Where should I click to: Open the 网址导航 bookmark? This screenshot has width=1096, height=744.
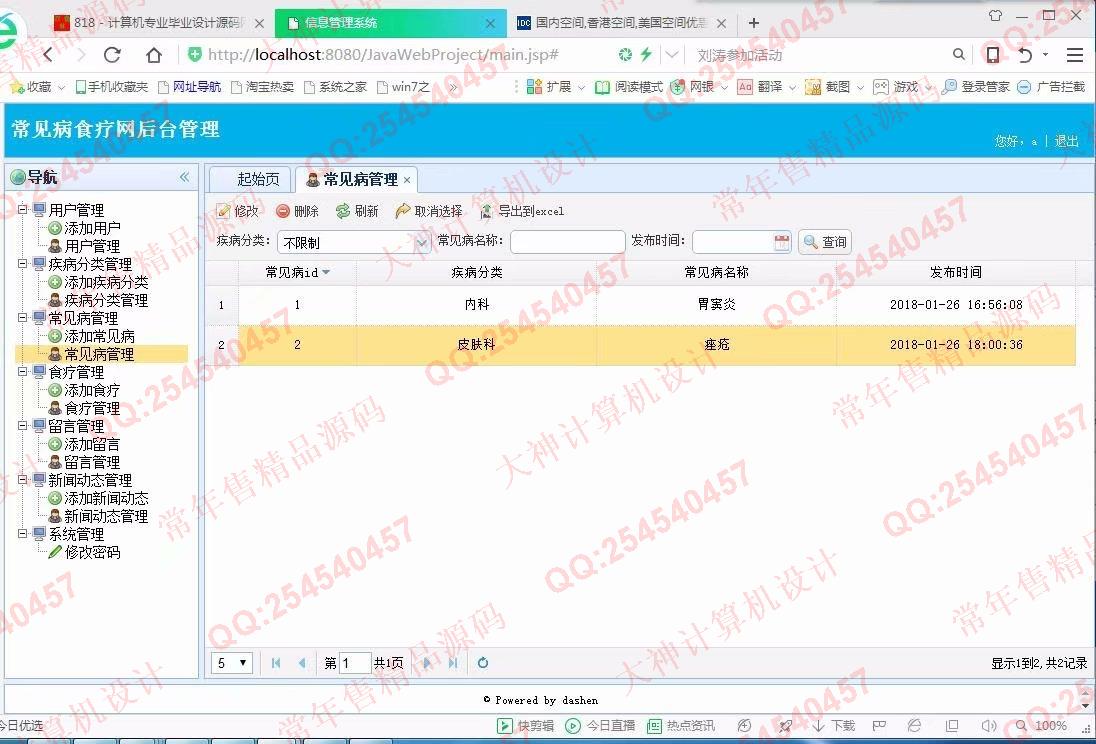tap(190, 87)
